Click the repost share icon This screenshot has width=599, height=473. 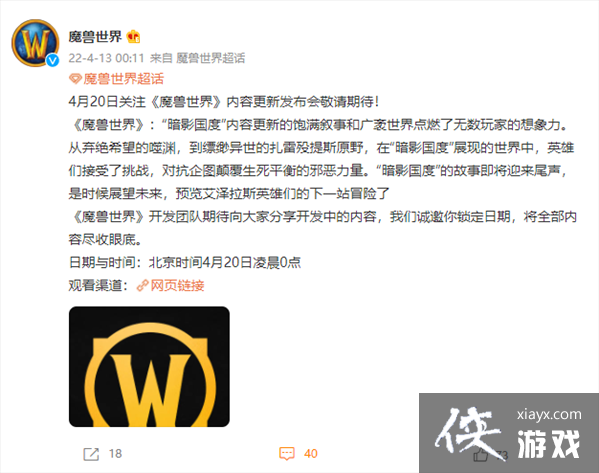91,454
